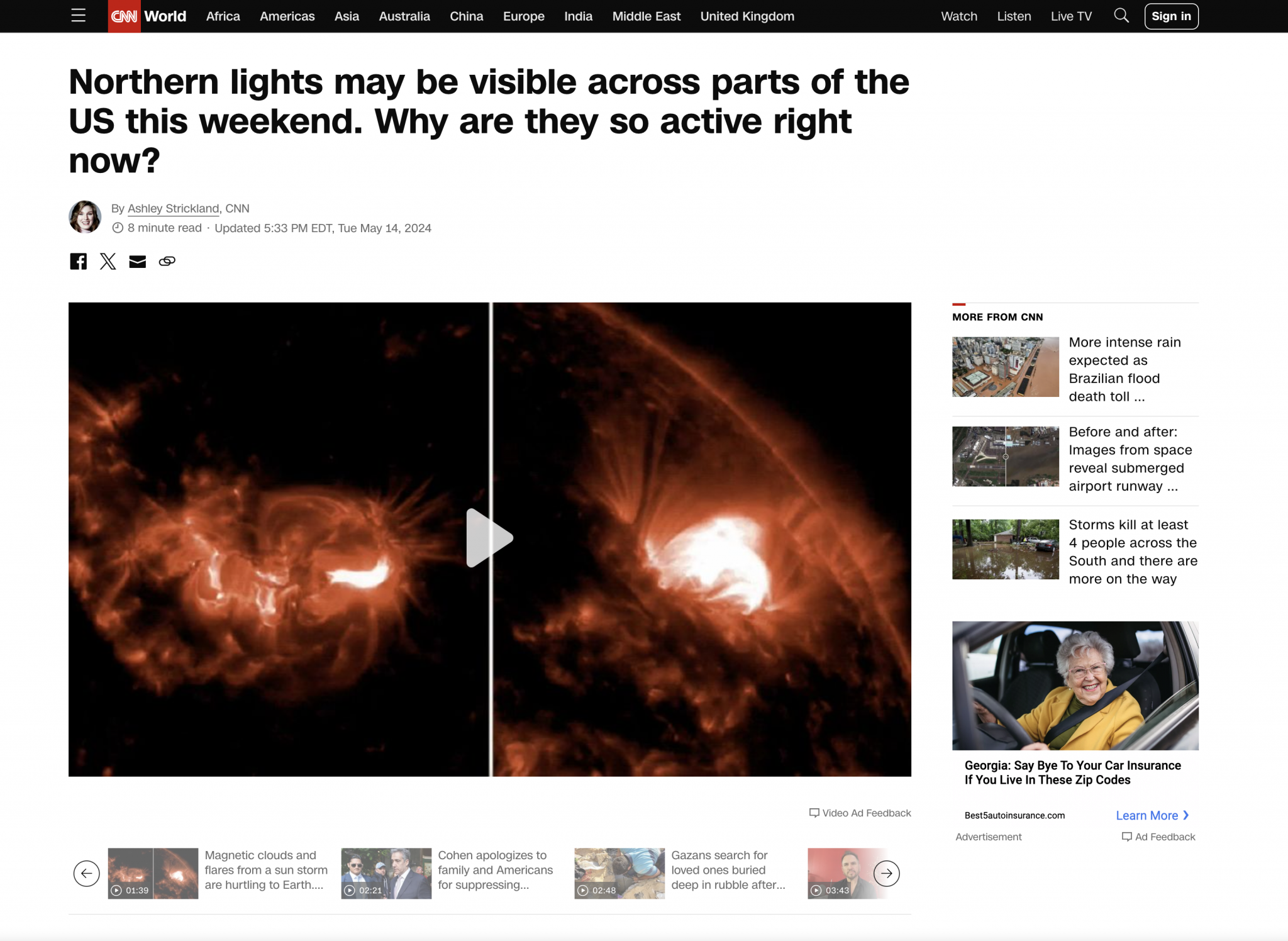Open Ashley Strickland author link
Viewport: 1288px width, 941px height.
[174, 208]
